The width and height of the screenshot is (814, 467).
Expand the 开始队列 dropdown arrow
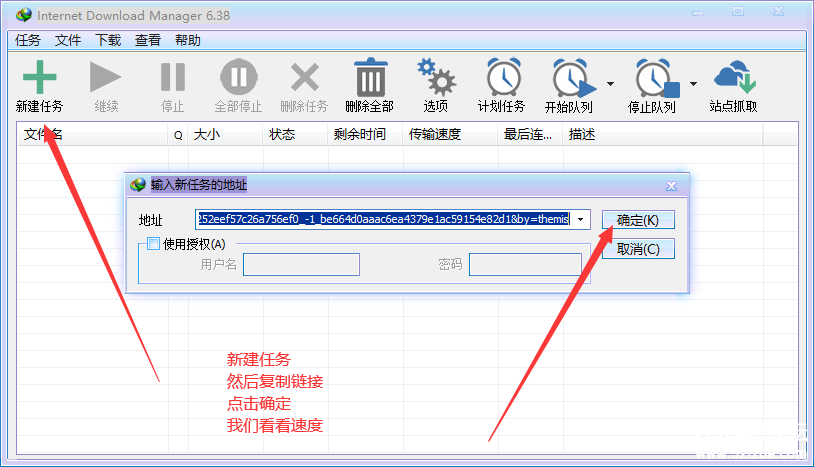[610, 84]
